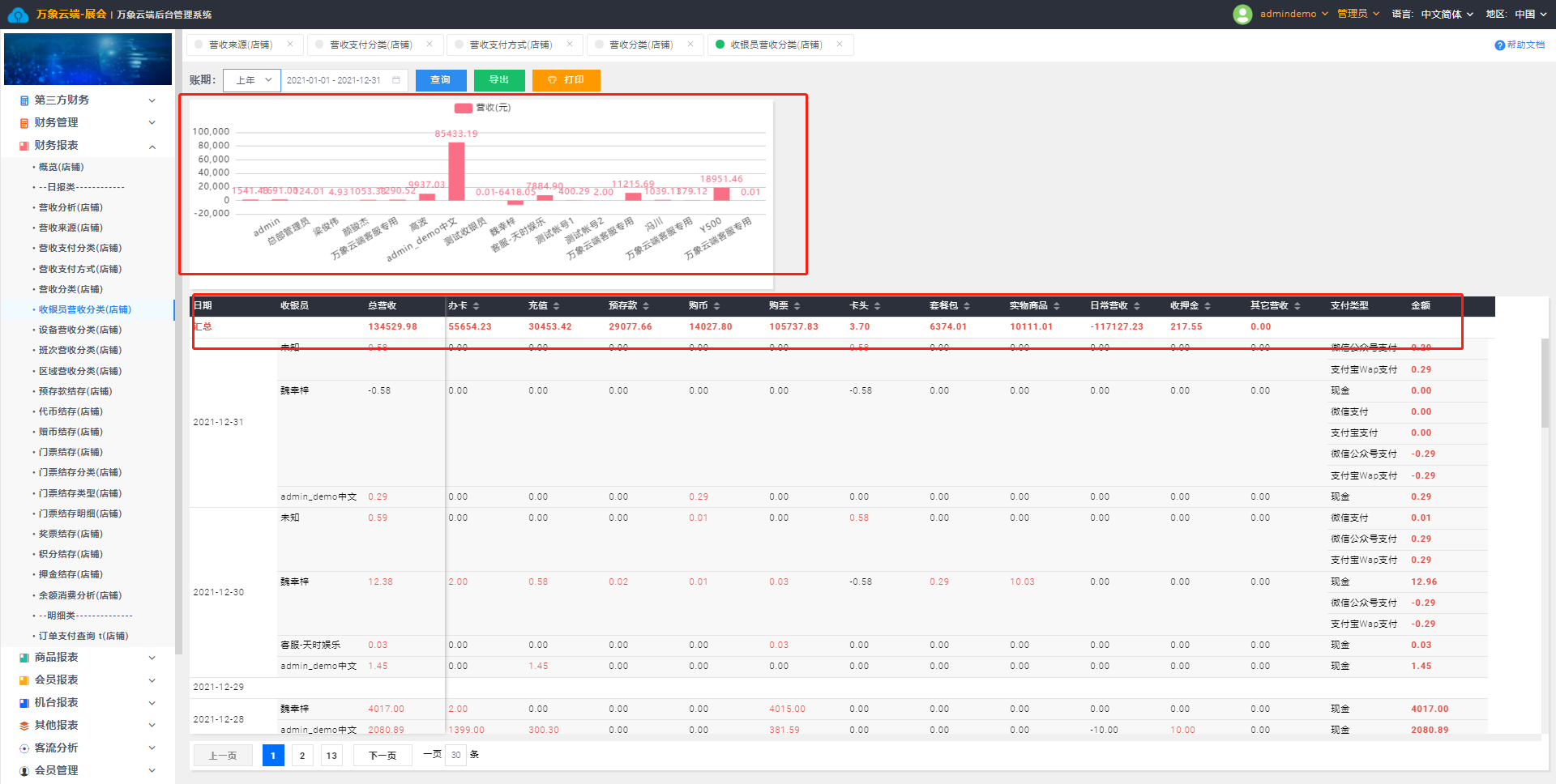This screenshot has height=784, width=1556.
Task: Sort by 收押金 column arrows
Action: point(1208,306)
